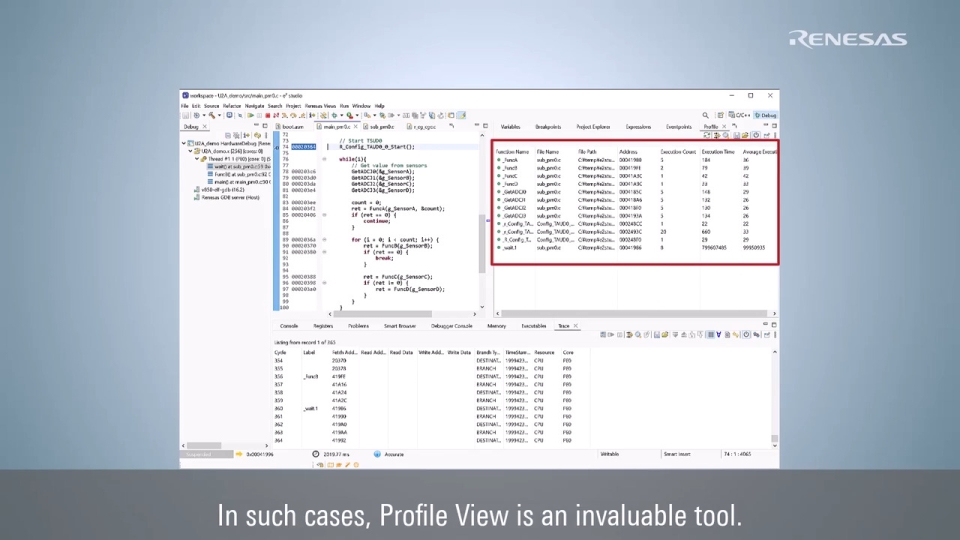This screenshot has height=540, width=960.
Task: Switch to the C/C++ perspective
Action: pos(739,115)
